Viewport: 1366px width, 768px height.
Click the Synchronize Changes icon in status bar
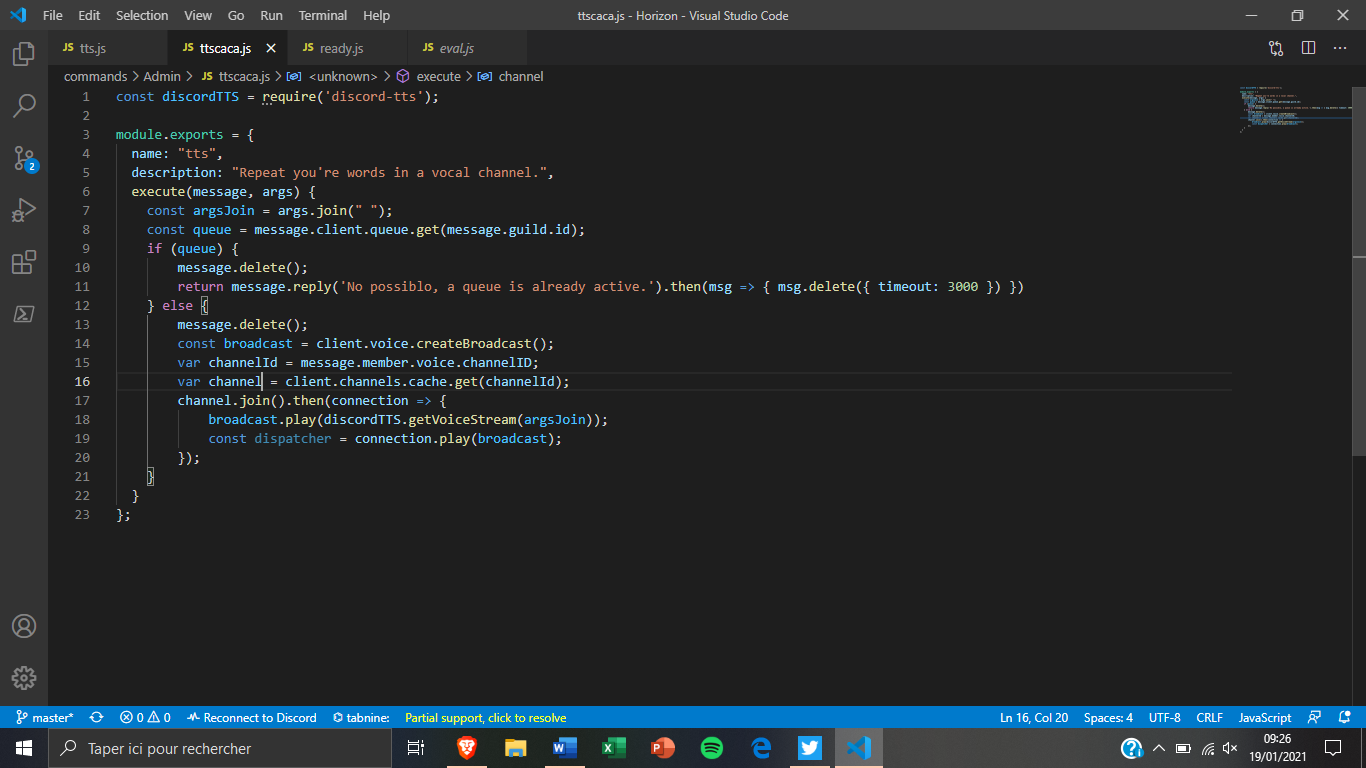pyautogui.click(x=97, y=718)
